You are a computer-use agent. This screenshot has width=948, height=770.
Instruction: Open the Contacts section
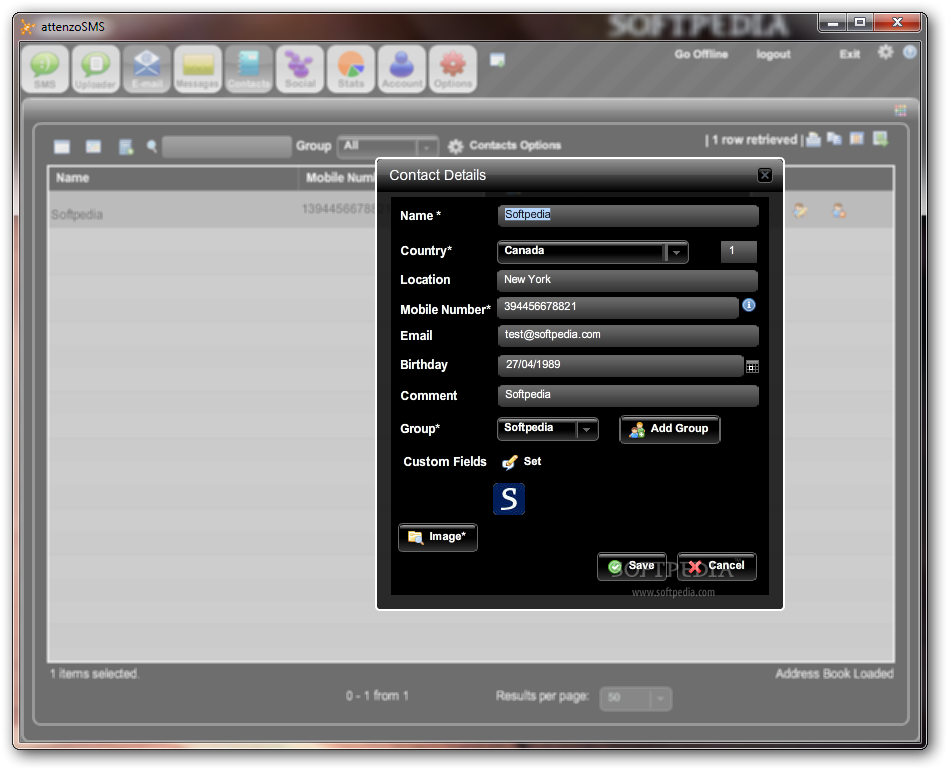pyautogui.click(x=248, y=69)
